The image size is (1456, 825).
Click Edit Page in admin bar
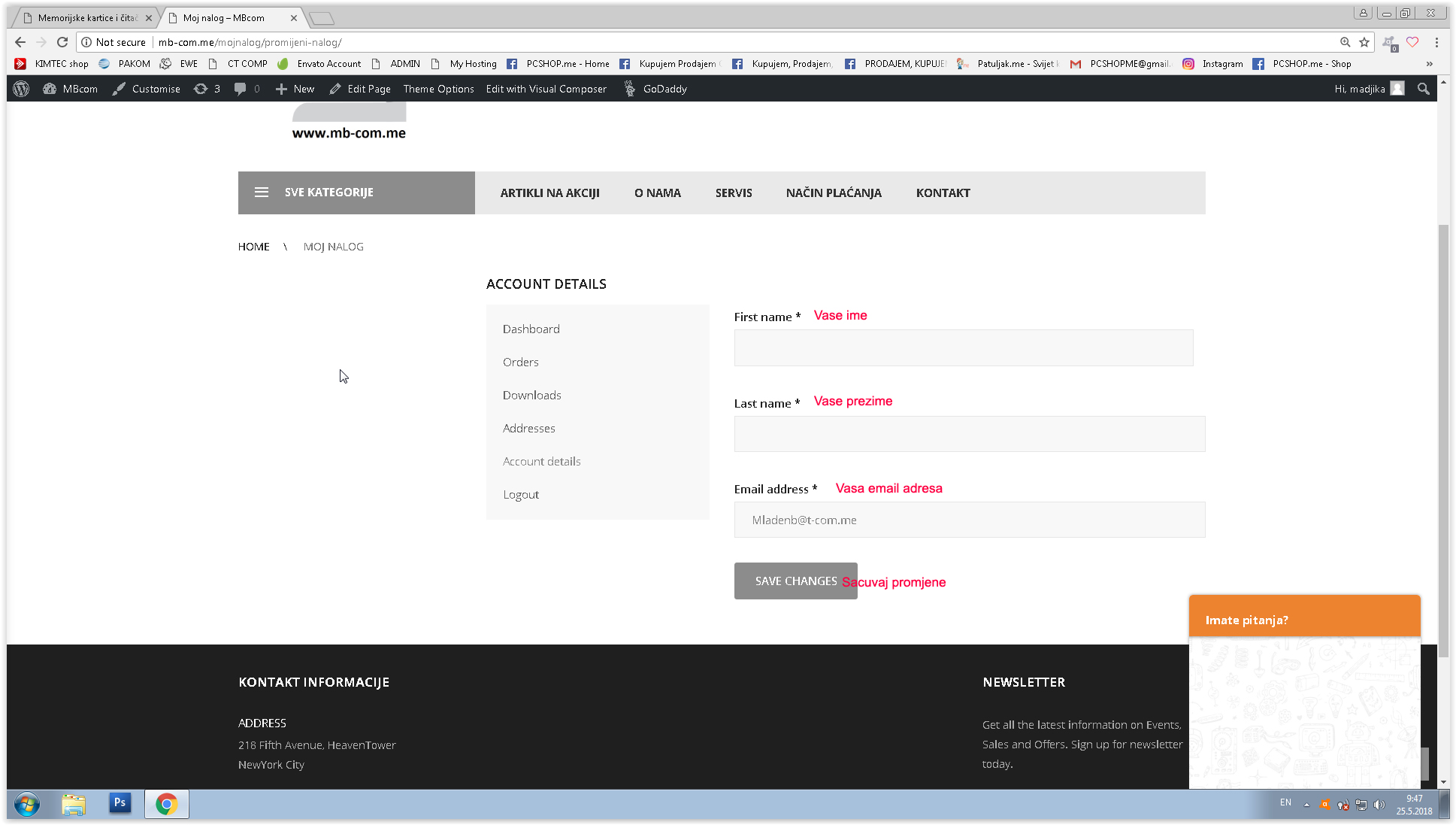click(360, 89)
